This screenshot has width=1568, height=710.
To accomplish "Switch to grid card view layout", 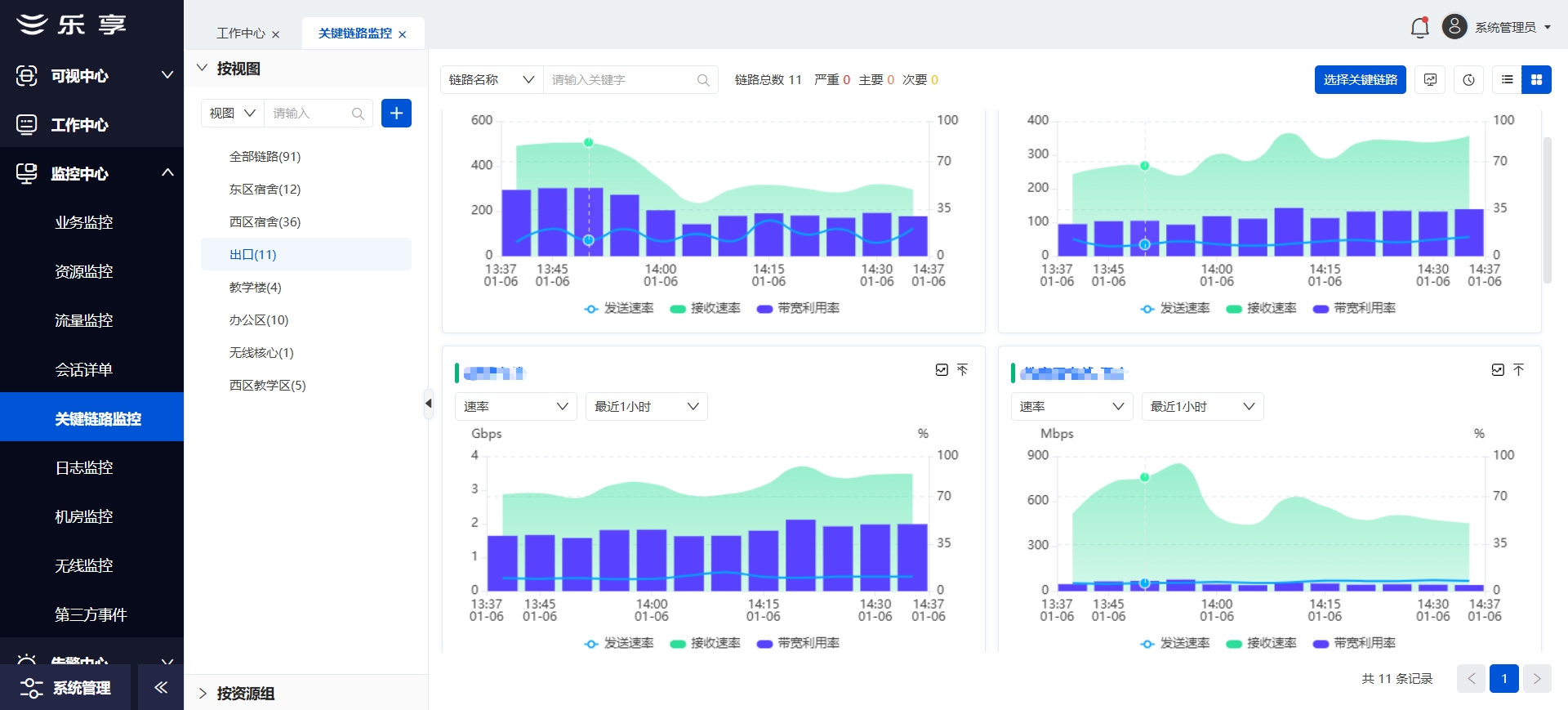I will [1536, 80].
